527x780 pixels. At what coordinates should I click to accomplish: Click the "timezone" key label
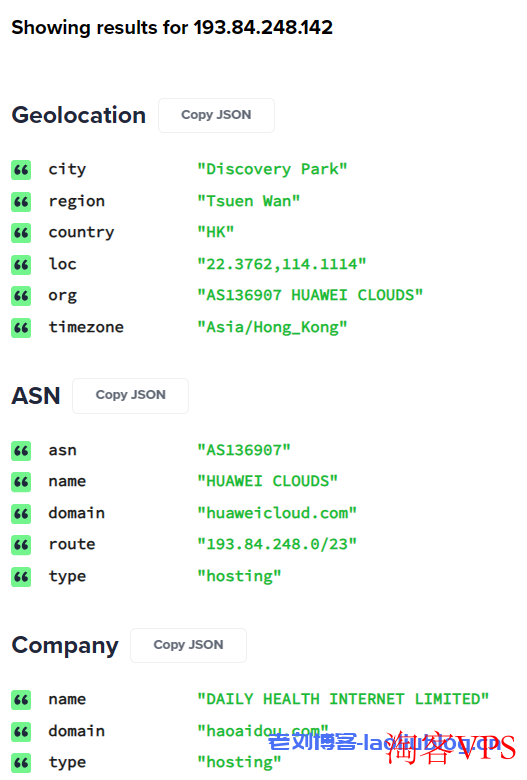(86, 327)
